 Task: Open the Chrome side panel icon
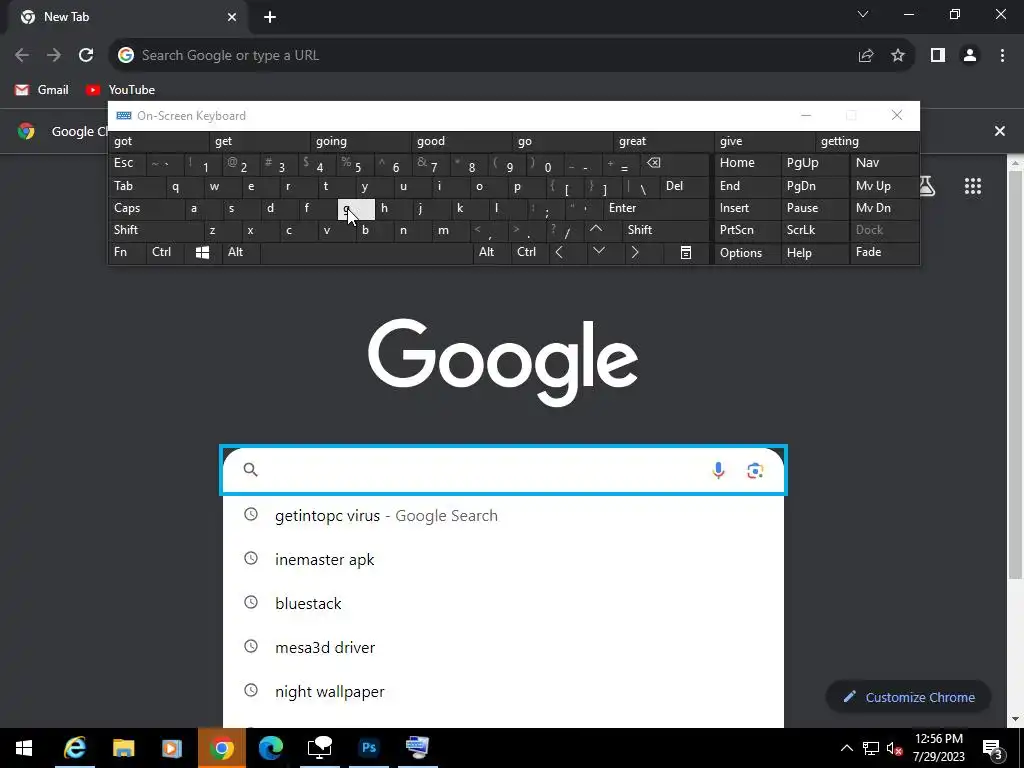(x=938, y=56)
